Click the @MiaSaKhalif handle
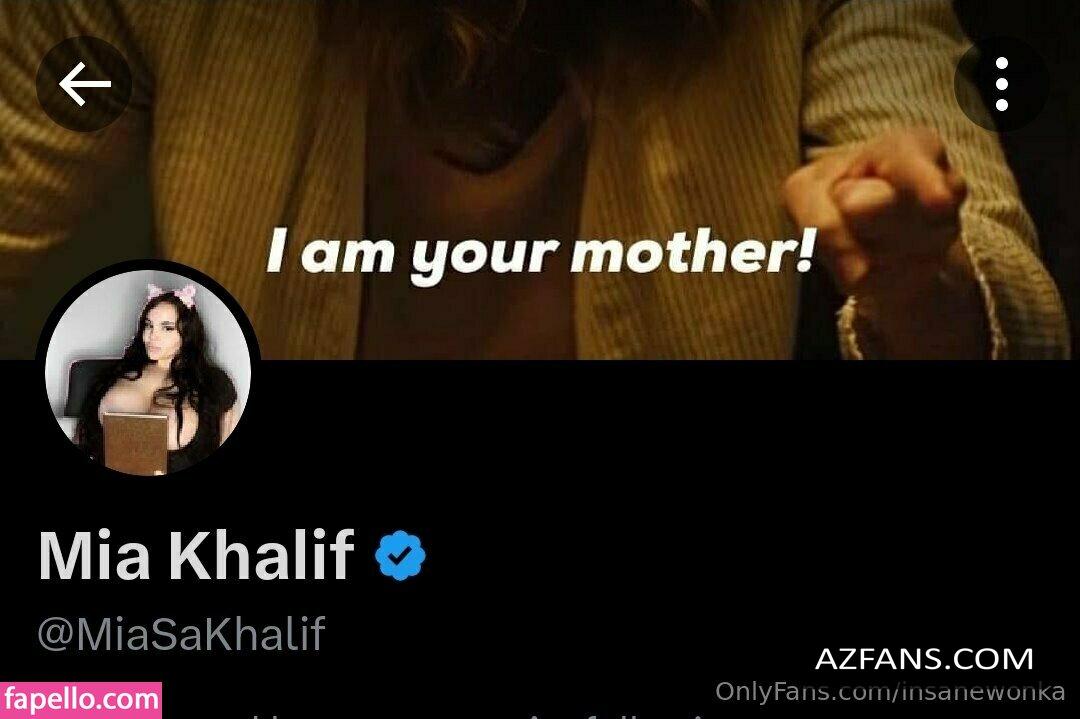1080x719 pixels. coord(181,634)
